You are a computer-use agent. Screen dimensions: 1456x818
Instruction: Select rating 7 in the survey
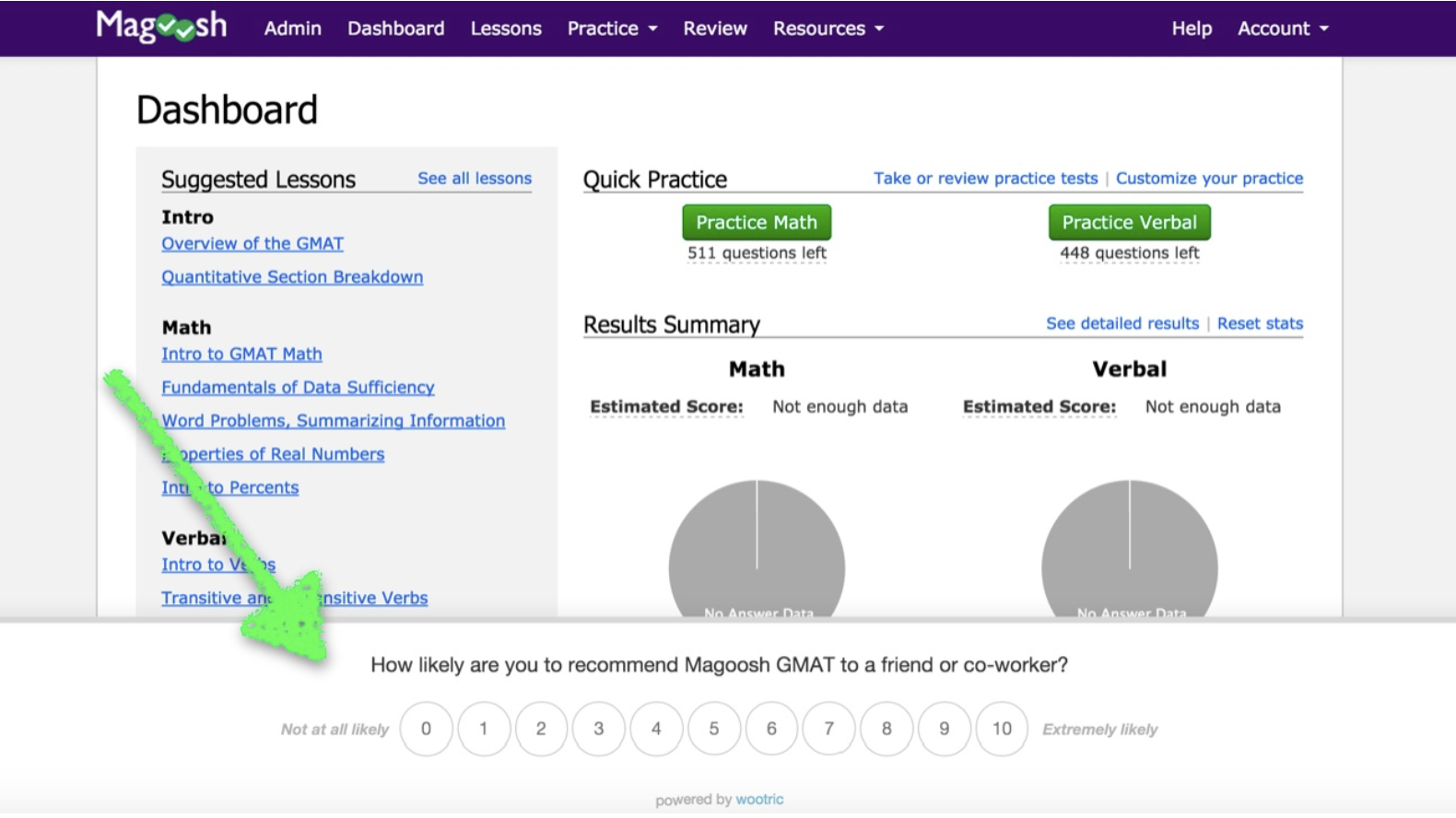pos(829,729)
